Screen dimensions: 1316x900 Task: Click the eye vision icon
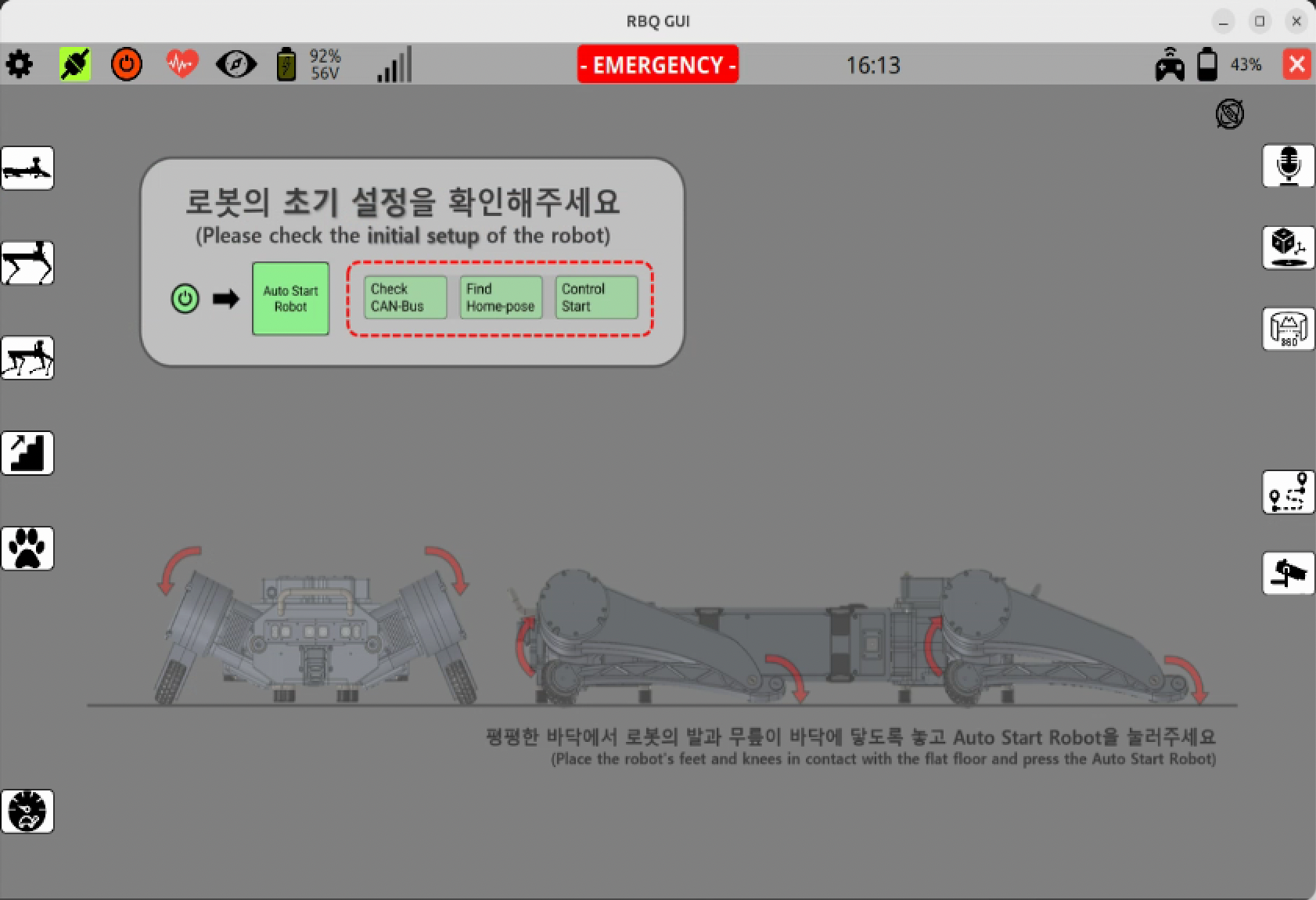pos(236,64)
